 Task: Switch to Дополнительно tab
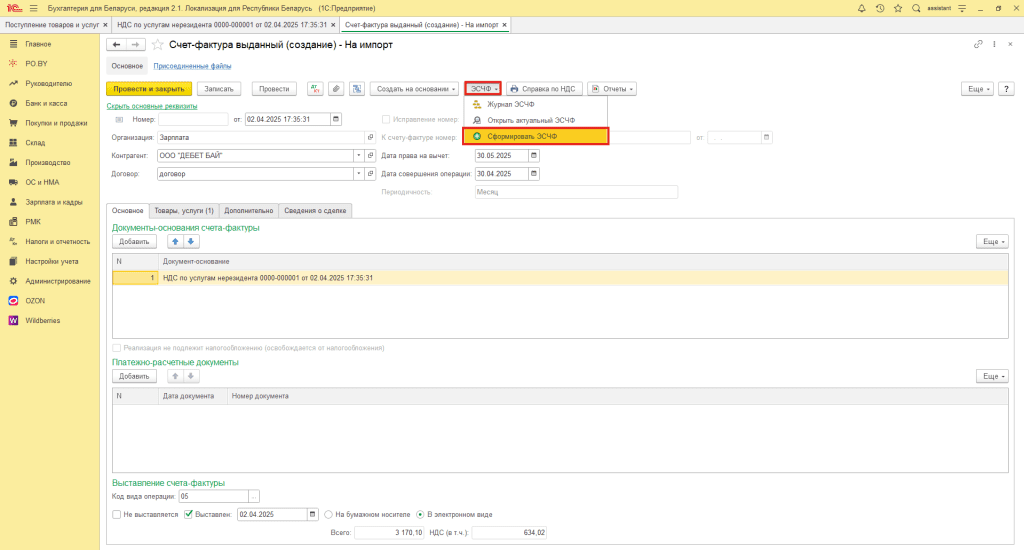pyautogui.click(x=248, y=211)
